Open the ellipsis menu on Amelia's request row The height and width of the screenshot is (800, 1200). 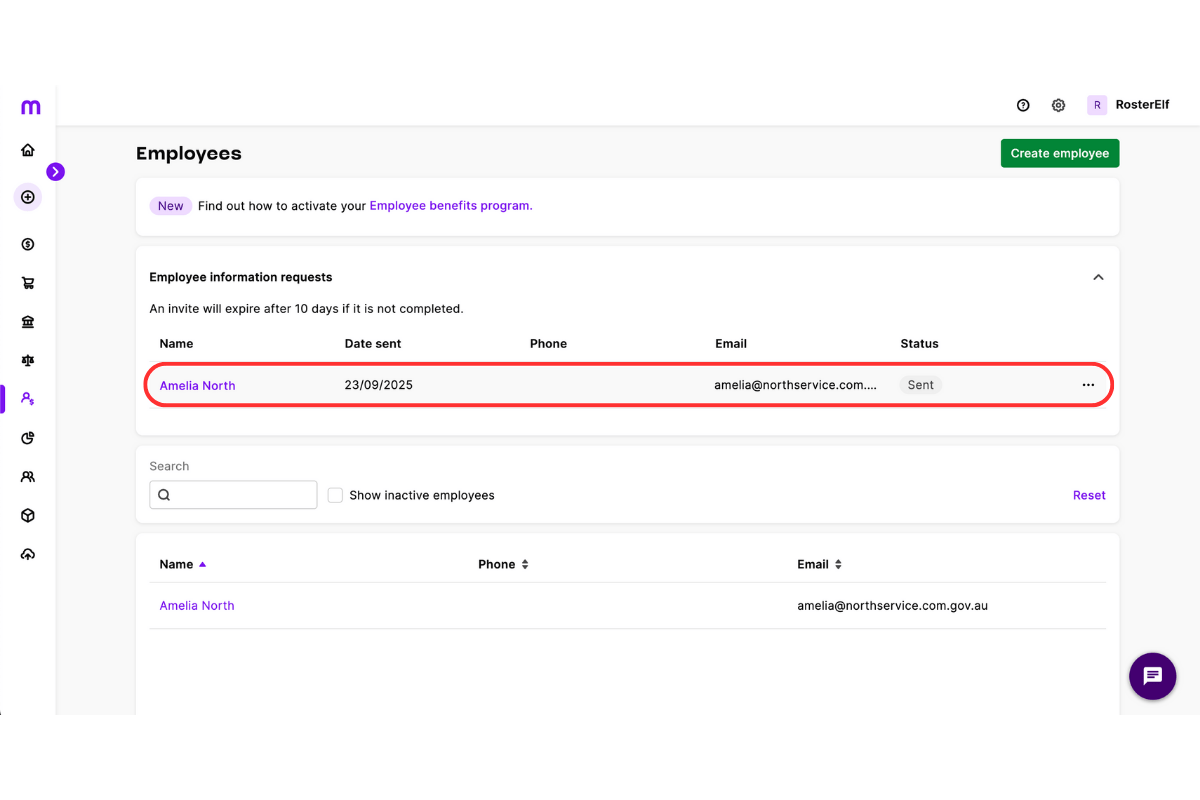coord(1087,384)
